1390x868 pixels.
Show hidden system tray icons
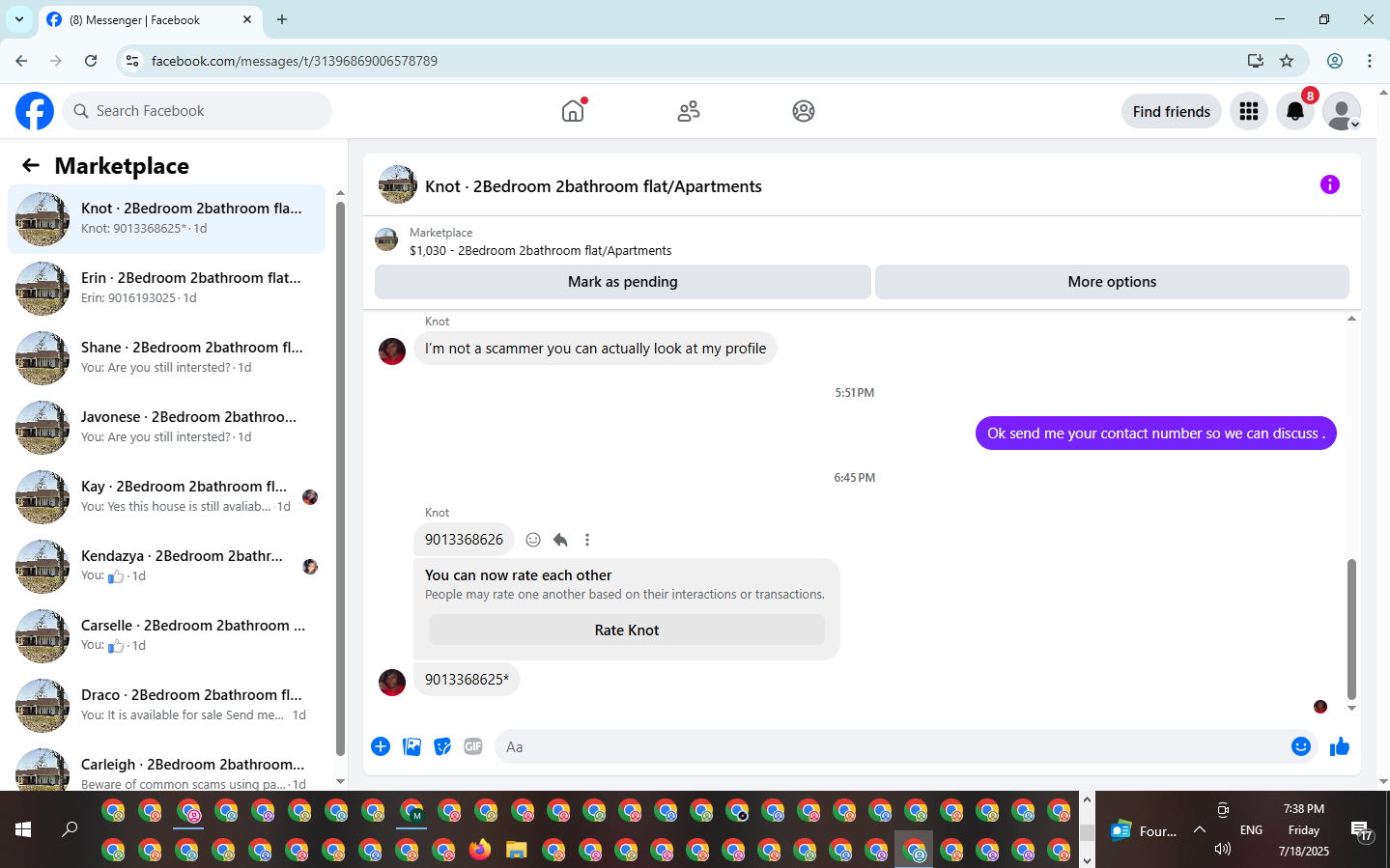(x=1200, y=829)
